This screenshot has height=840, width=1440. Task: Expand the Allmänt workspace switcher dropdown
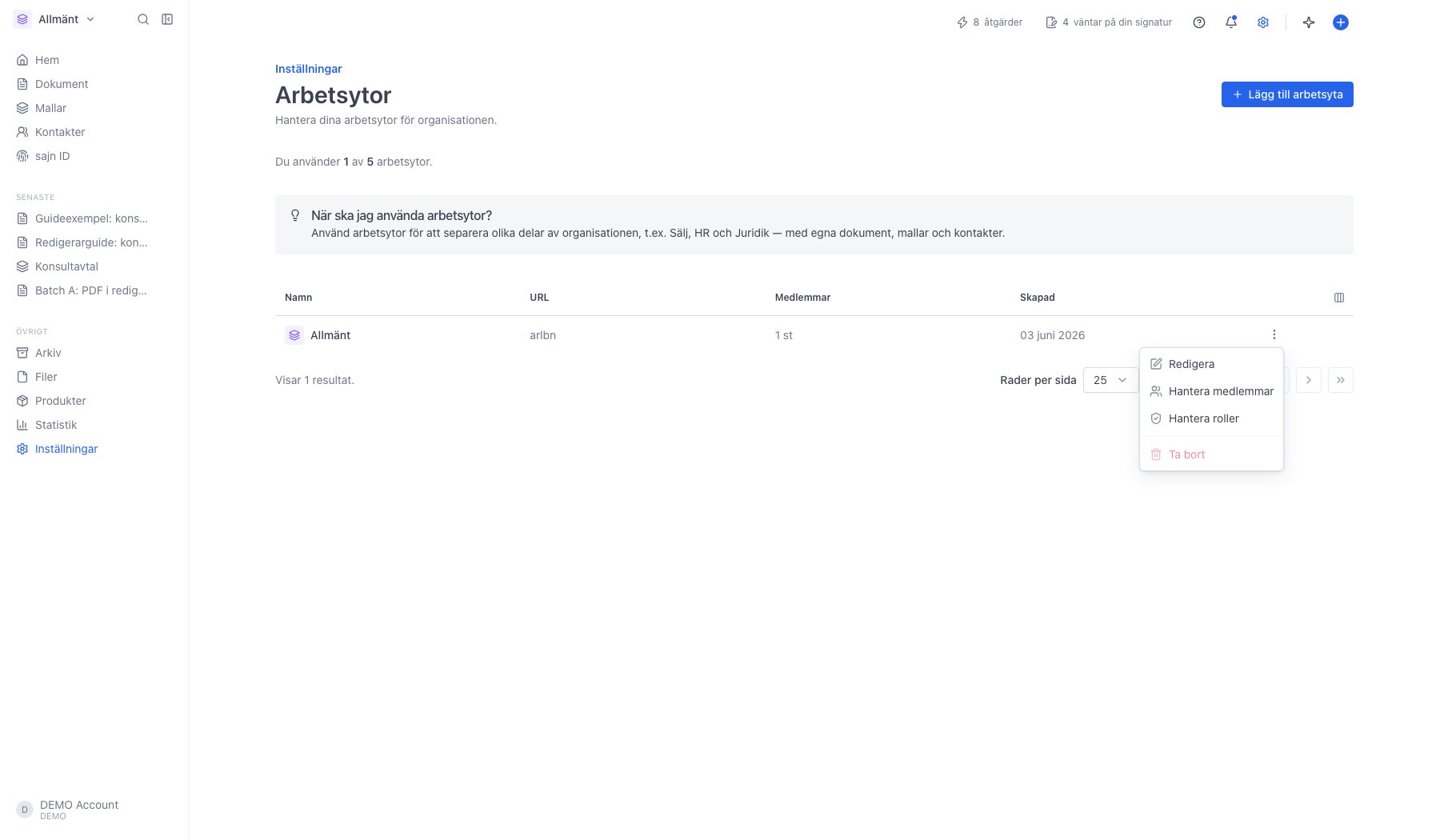point(55,19)
